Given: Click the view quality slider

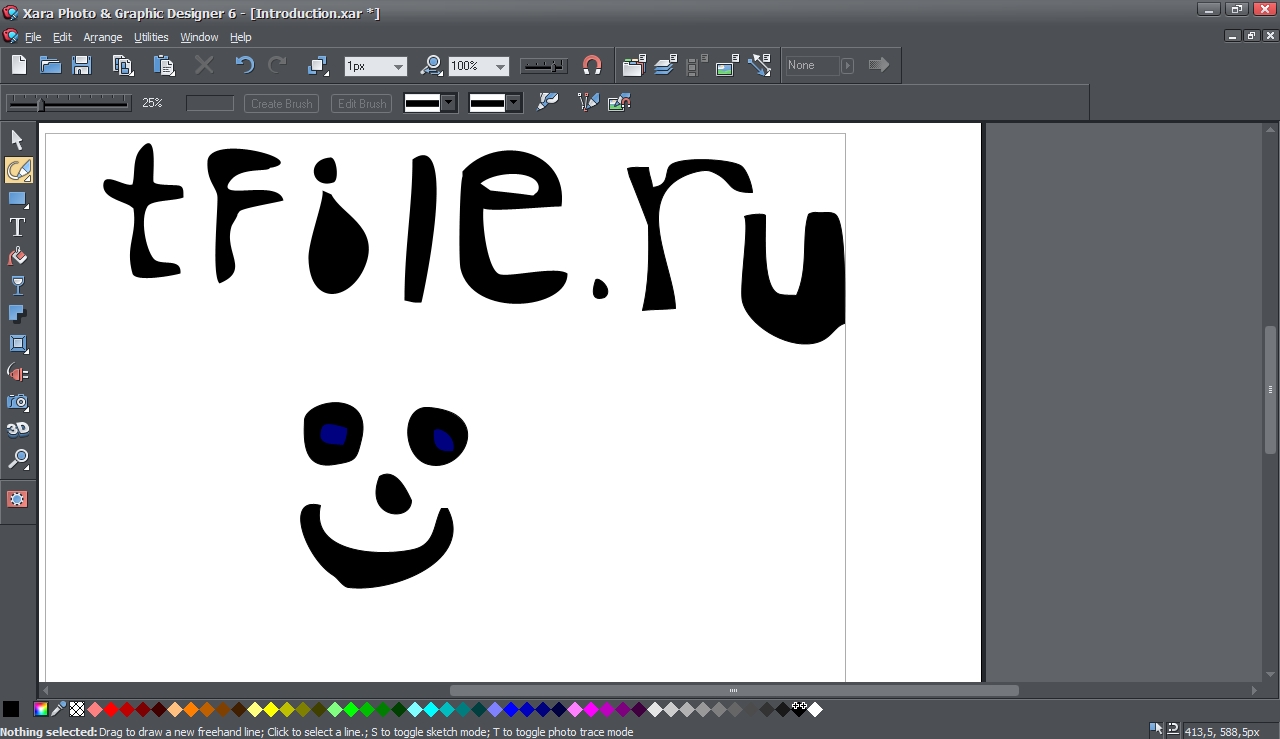Looking at the screenshot, I should pos(545,66).
